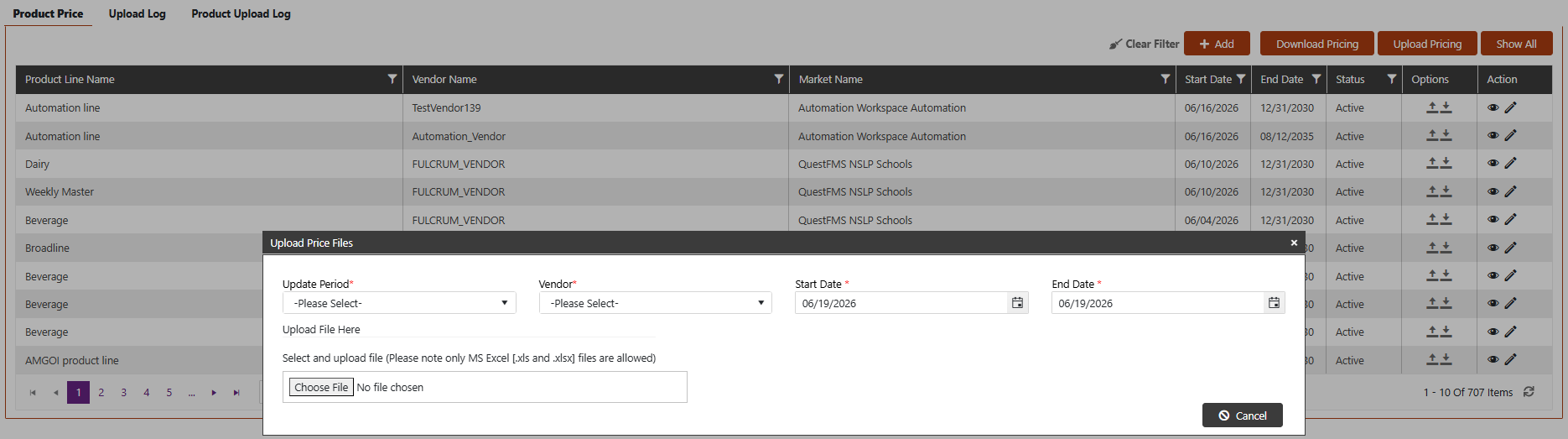Click 'Dairy' product line cell
Screen dimensions: 1568x439
pyautogui.click(x=209, y=164)
